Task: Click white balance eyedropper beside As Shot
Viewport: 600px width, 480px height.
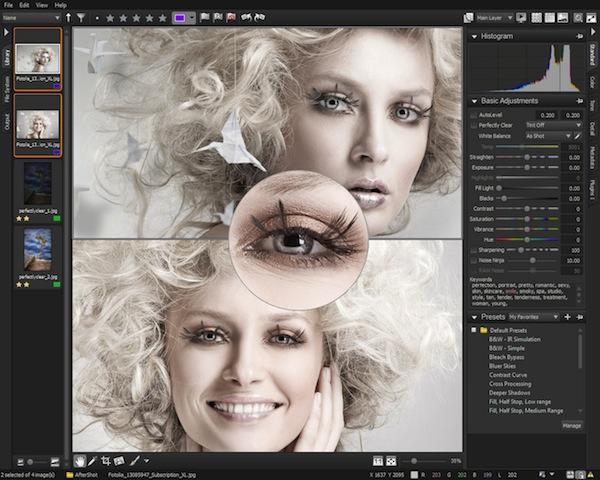Action: point(577,136)
